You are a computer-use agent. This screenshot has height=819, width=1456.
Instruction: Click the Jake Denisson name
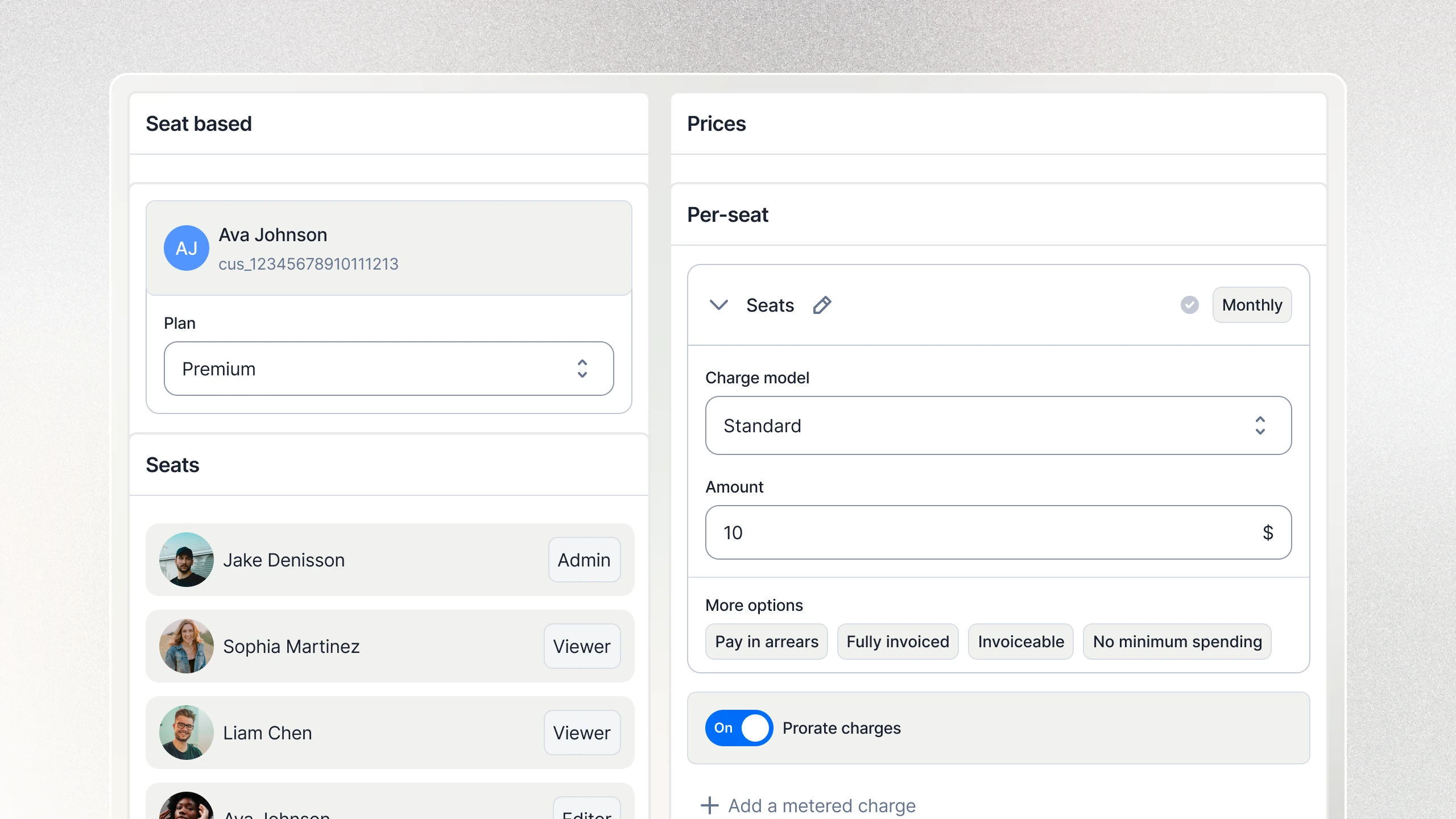(x=284, y=560)
